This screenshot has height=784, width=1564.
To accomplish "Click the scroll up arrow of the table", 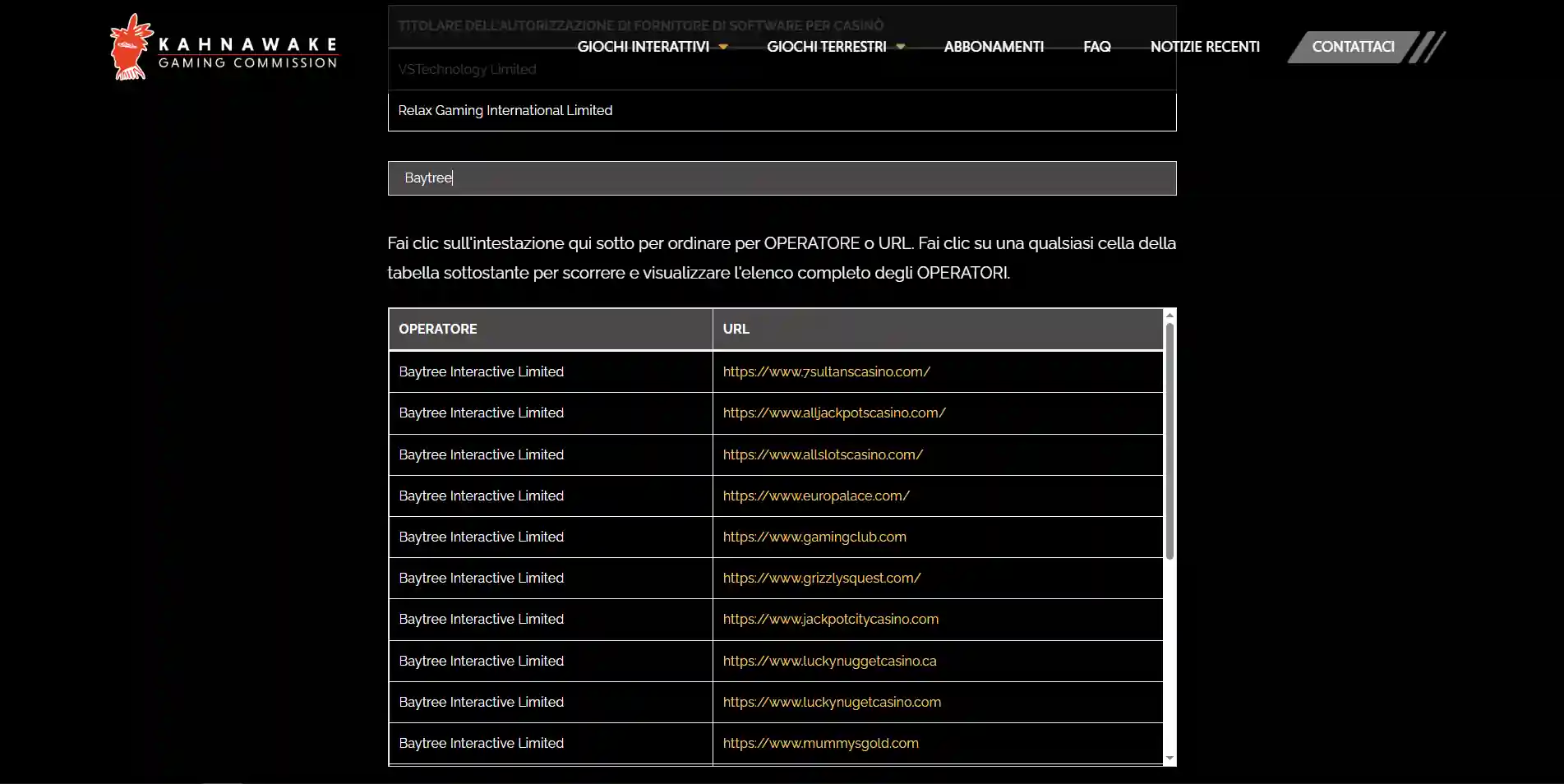I will click(1170, 315).
